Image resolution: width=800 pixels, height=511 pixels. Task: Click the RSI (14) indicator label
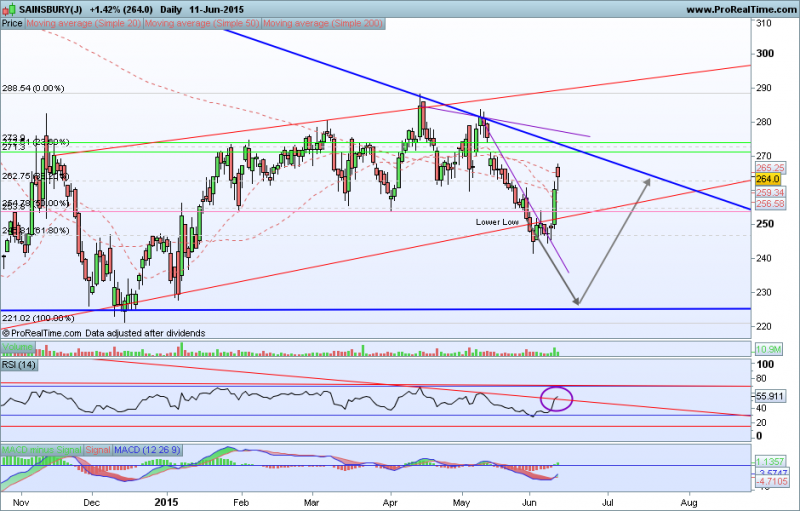(20, 365)
